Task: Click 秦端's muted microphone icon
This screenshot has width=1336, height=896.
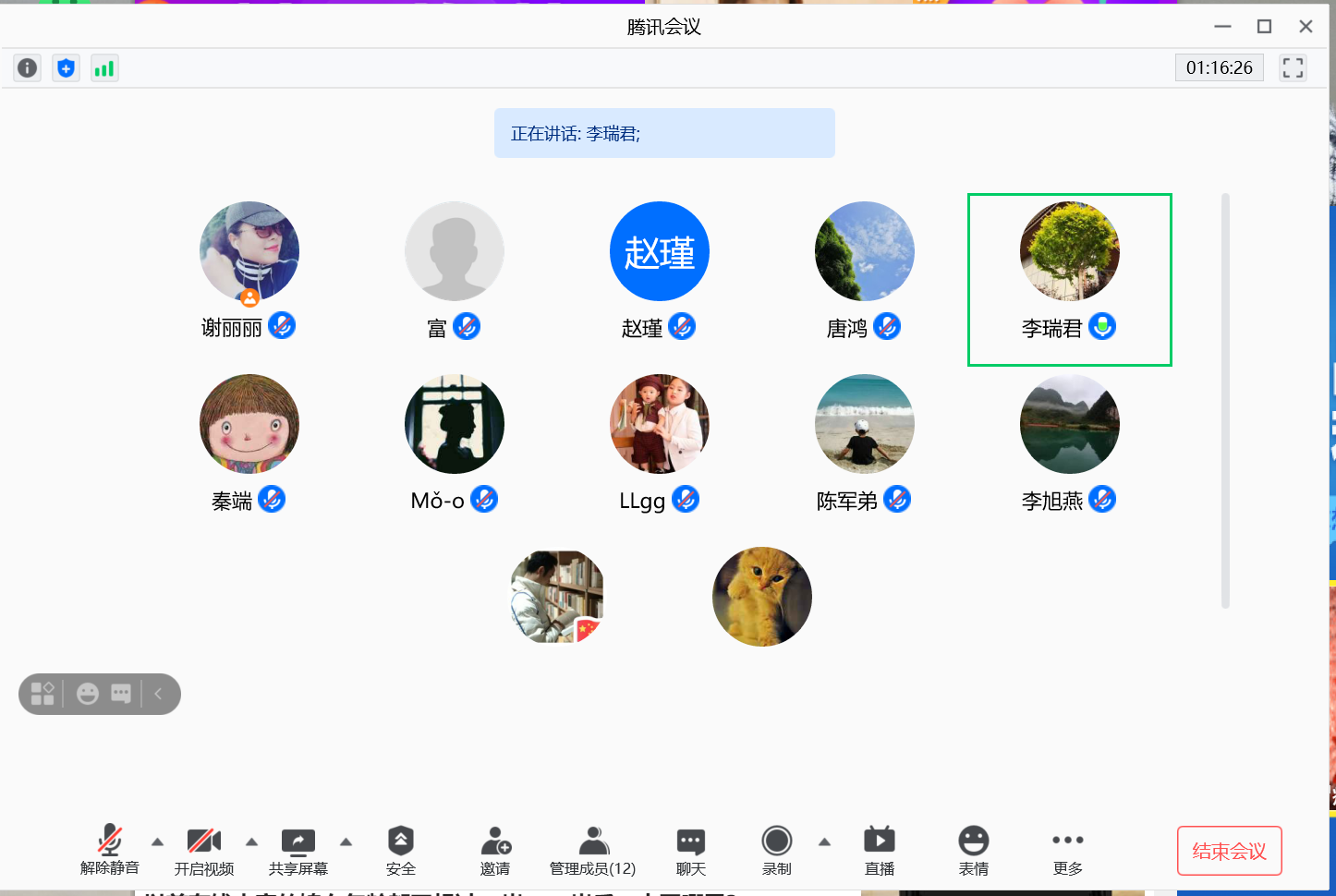Action: pyautogui.click(x=272, y=499)
